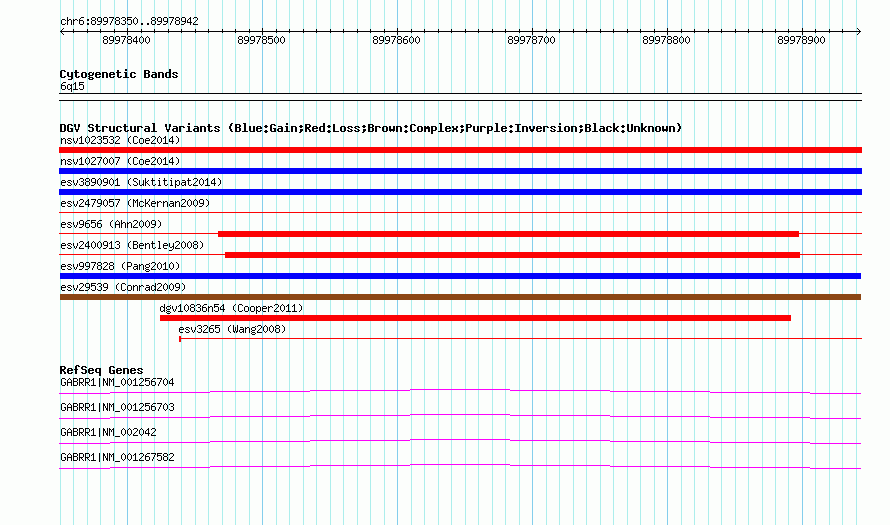Select transcript GABRR1|NM_001256704

pyautogui.click(x=117, y=383)
